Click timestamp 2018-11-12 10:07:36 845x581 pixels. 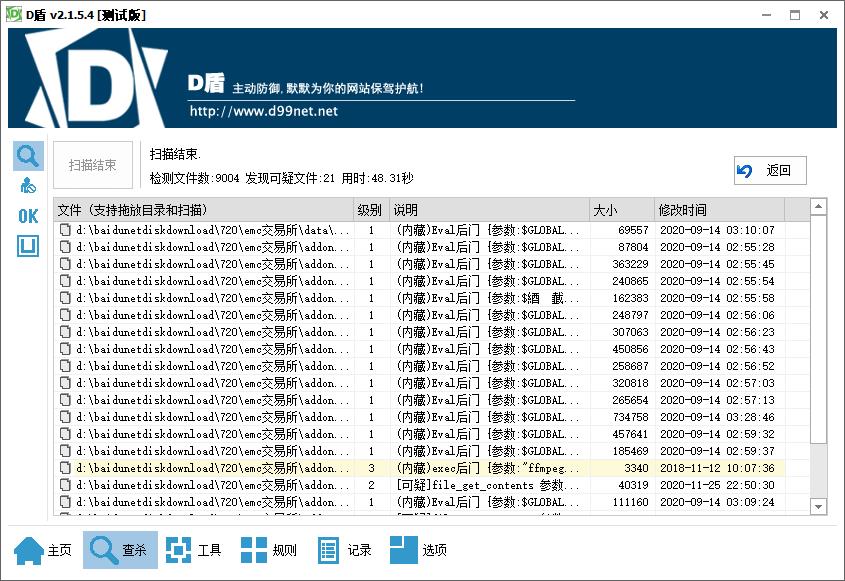pos(717,468)
